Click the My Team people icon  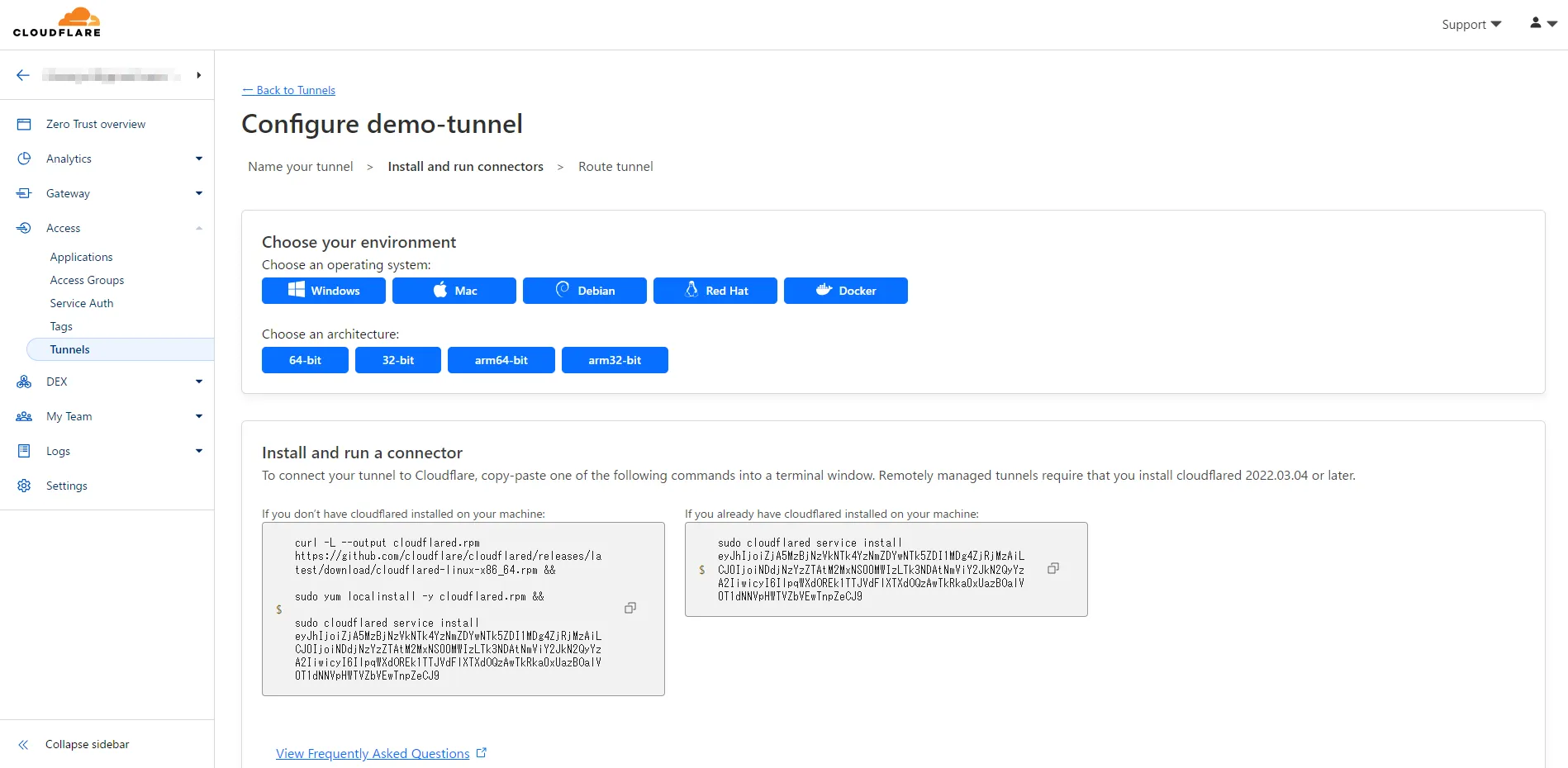pos(24,416)
